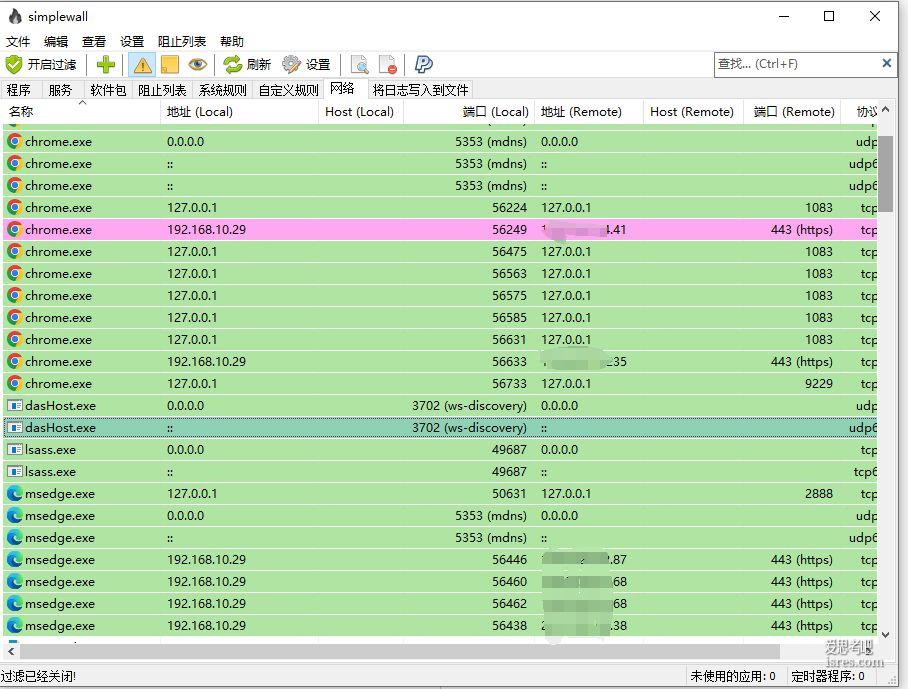Switch to the 自定义规则 tab
The width and height of the screenshot is (908, 689).
288,90
